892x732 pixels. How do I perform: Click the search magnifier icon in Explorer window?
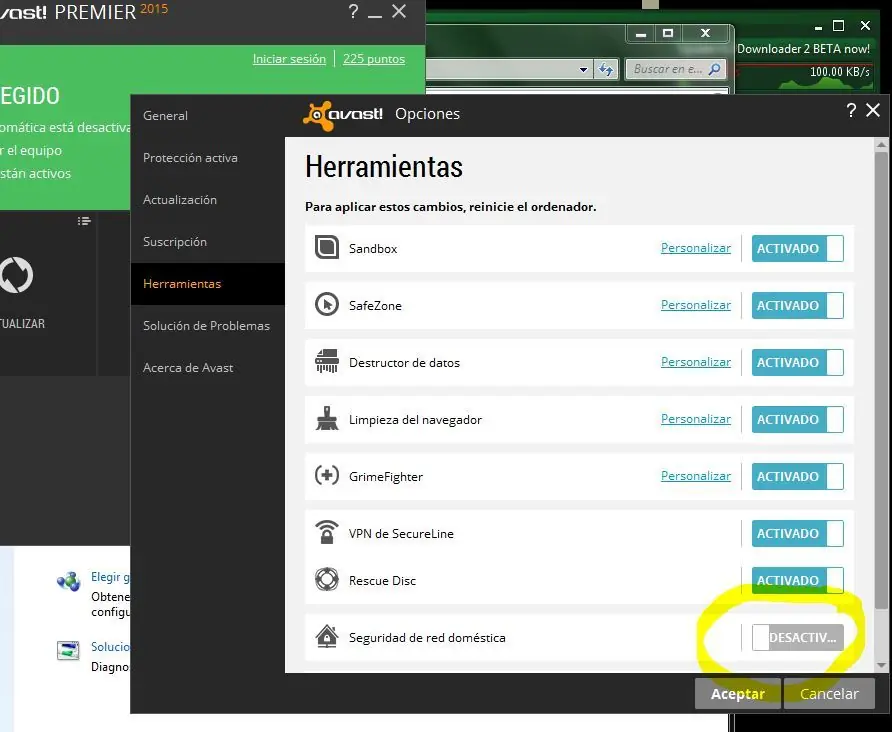[715, 69]
